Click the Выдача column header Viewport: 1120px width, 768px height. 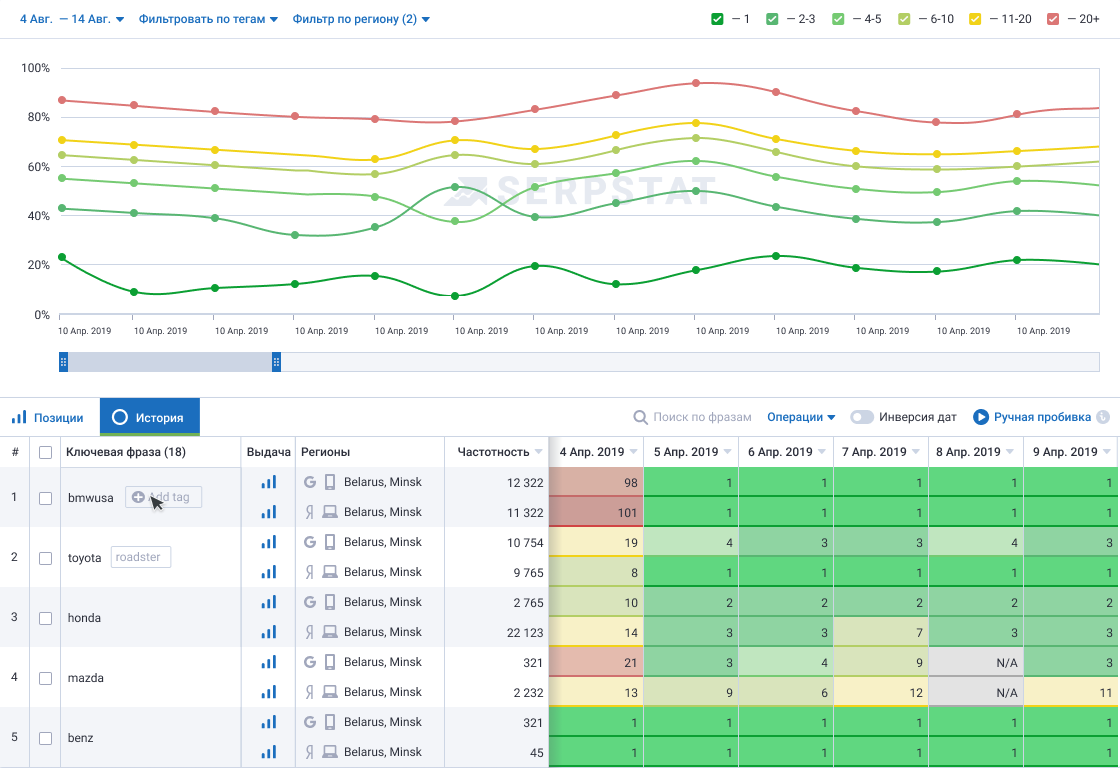click(x=269, y=452)
